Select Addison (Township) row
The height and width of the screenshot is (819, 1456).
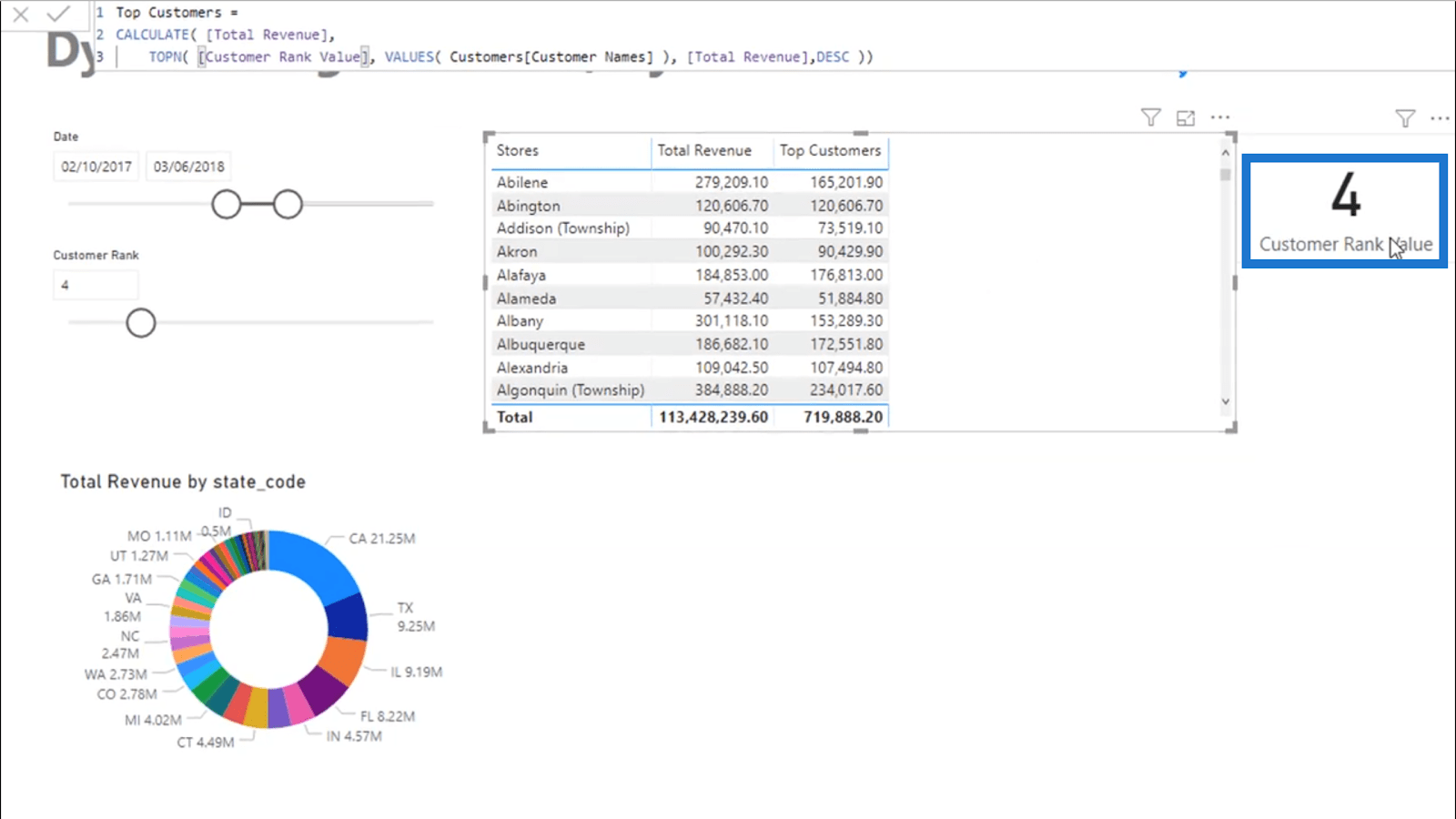pyautogui.click(x=689, y=228)
